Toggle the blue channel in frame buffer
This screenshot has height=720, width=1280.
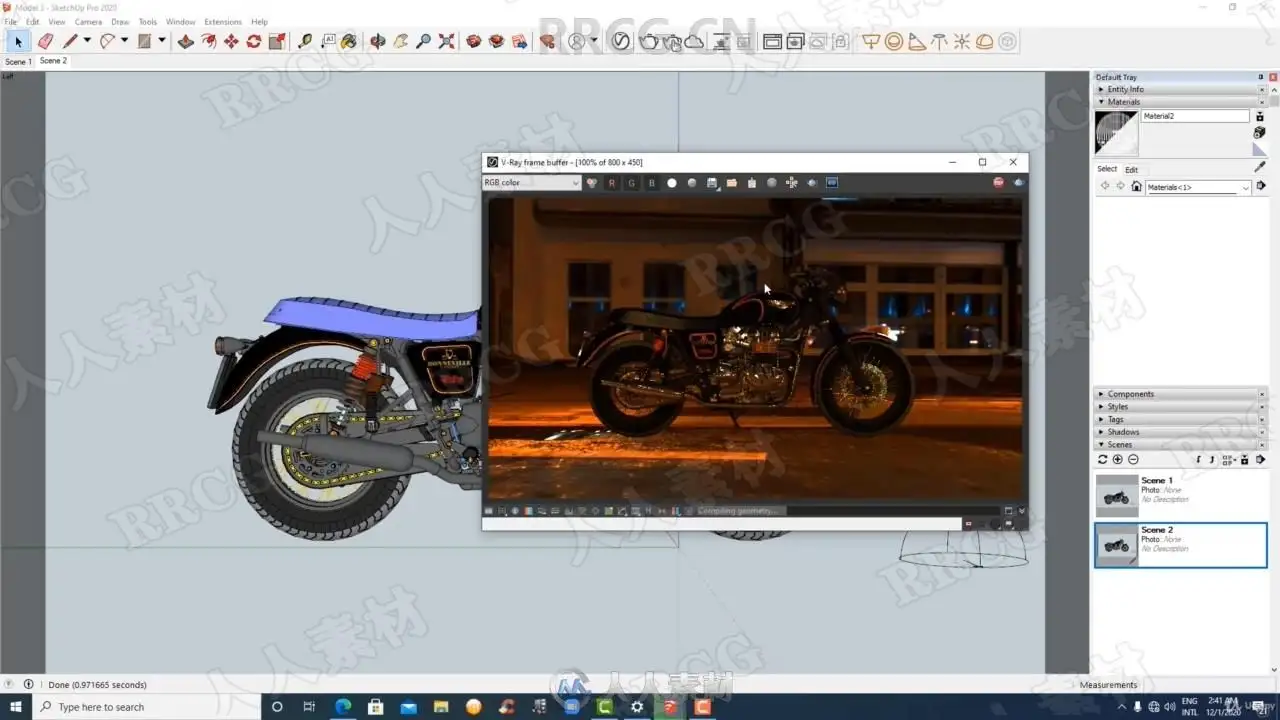652,183
